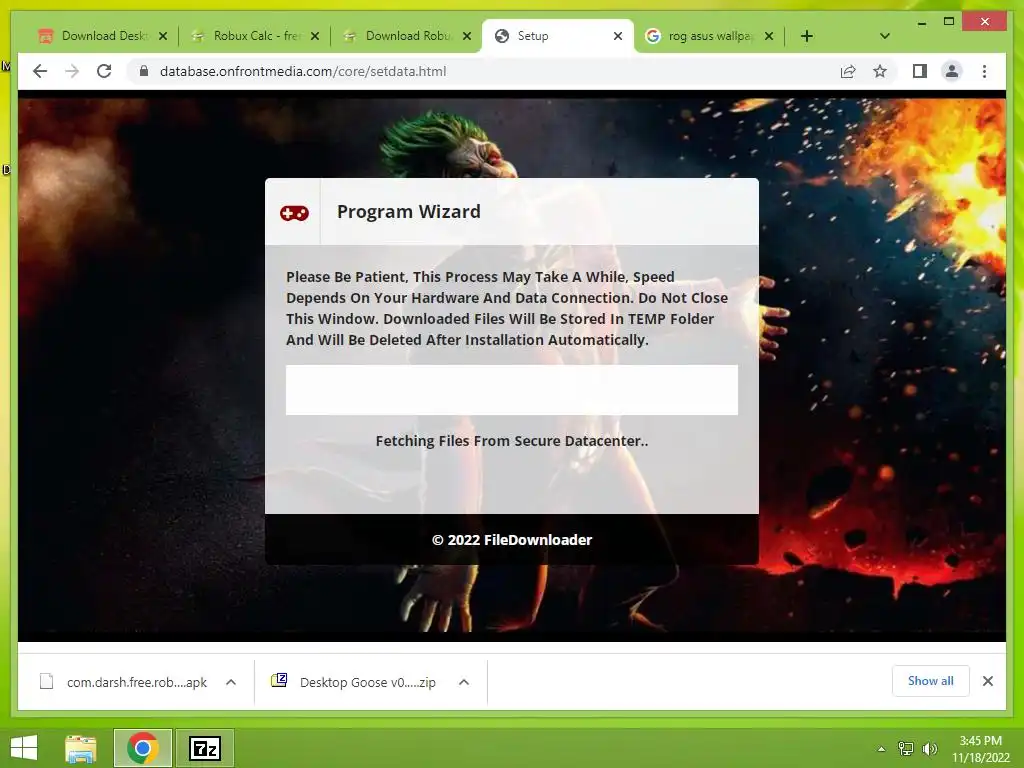Reload the current page
Viewport: 1024px width, 768px height.
pos(104,71)
